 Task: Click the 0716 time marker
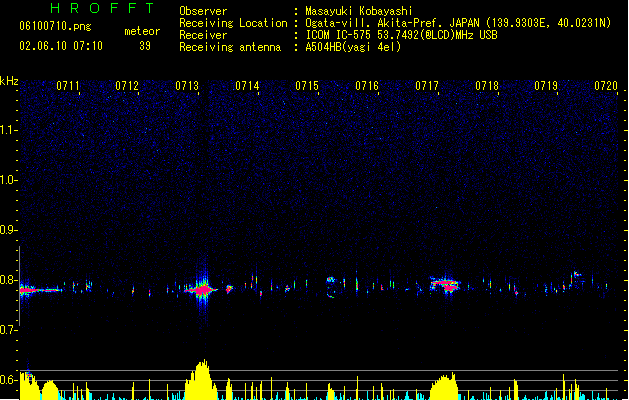(367, 86)
